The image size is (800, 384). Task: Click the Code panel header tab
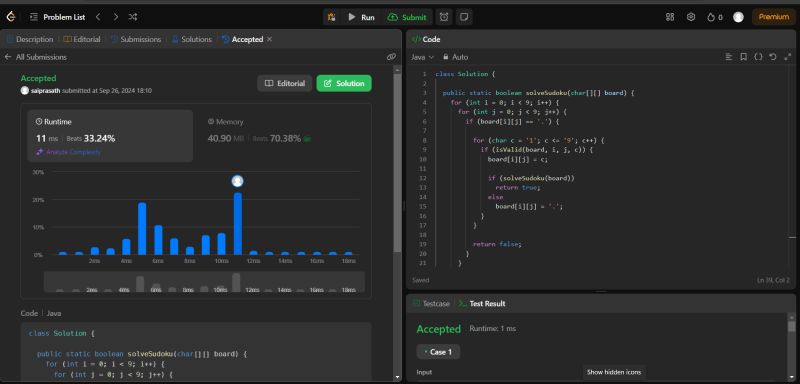click(426, 39)
